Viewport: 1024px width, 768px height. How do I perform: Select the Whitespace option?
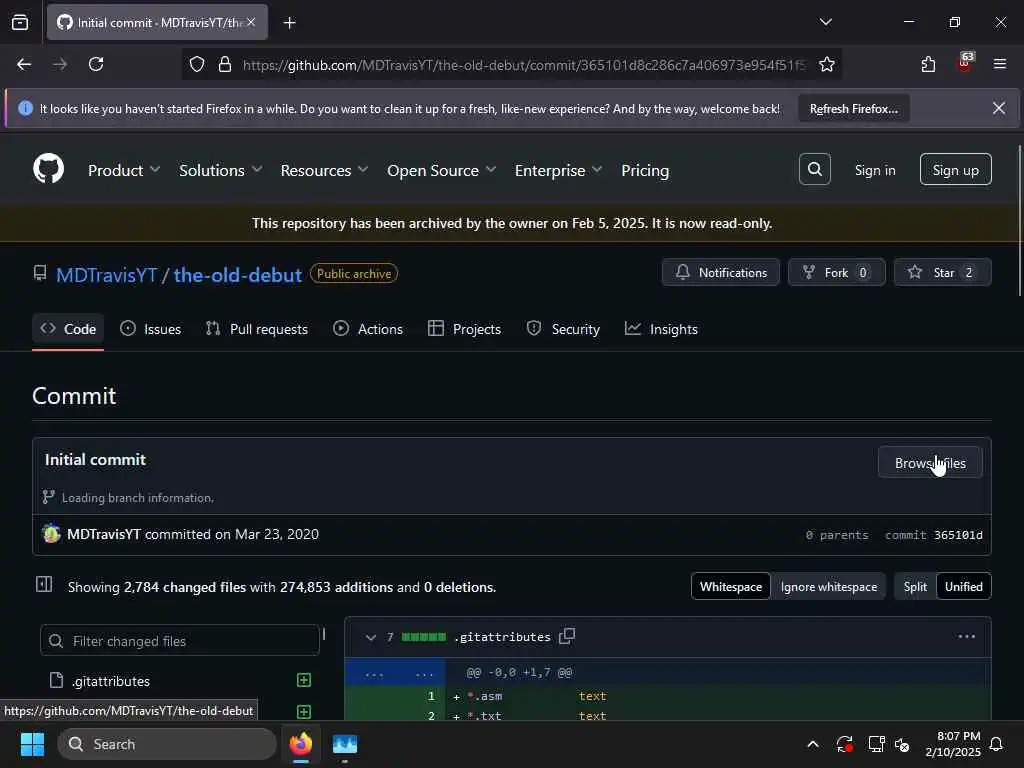pos(731,586)
